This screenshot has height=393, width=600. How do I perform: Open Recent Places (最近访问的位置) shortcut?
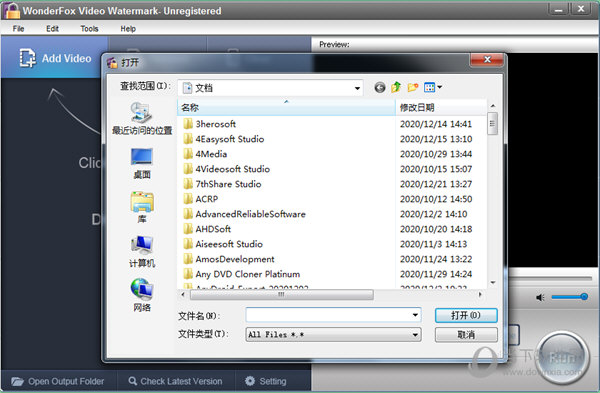(x=142, y=119)
